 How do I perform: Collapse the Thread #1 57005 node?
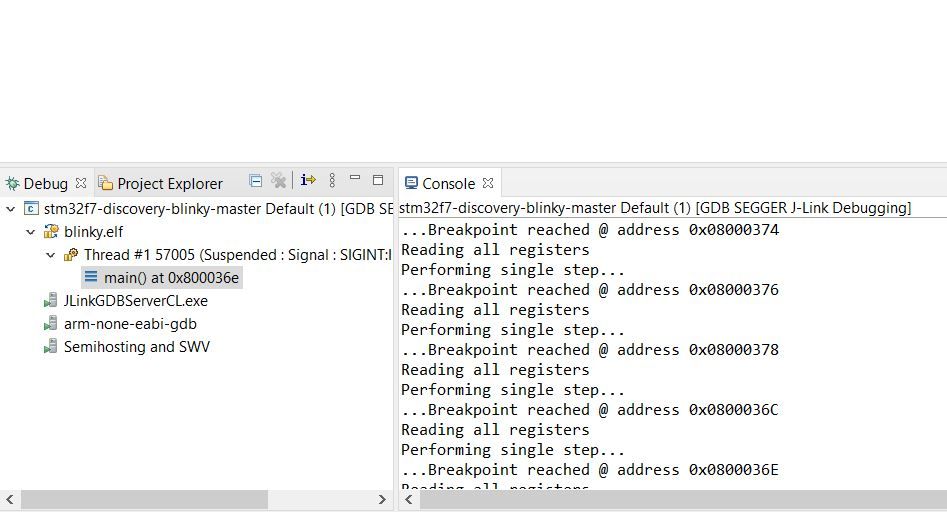pyautogui.click(x=51, y=255)
